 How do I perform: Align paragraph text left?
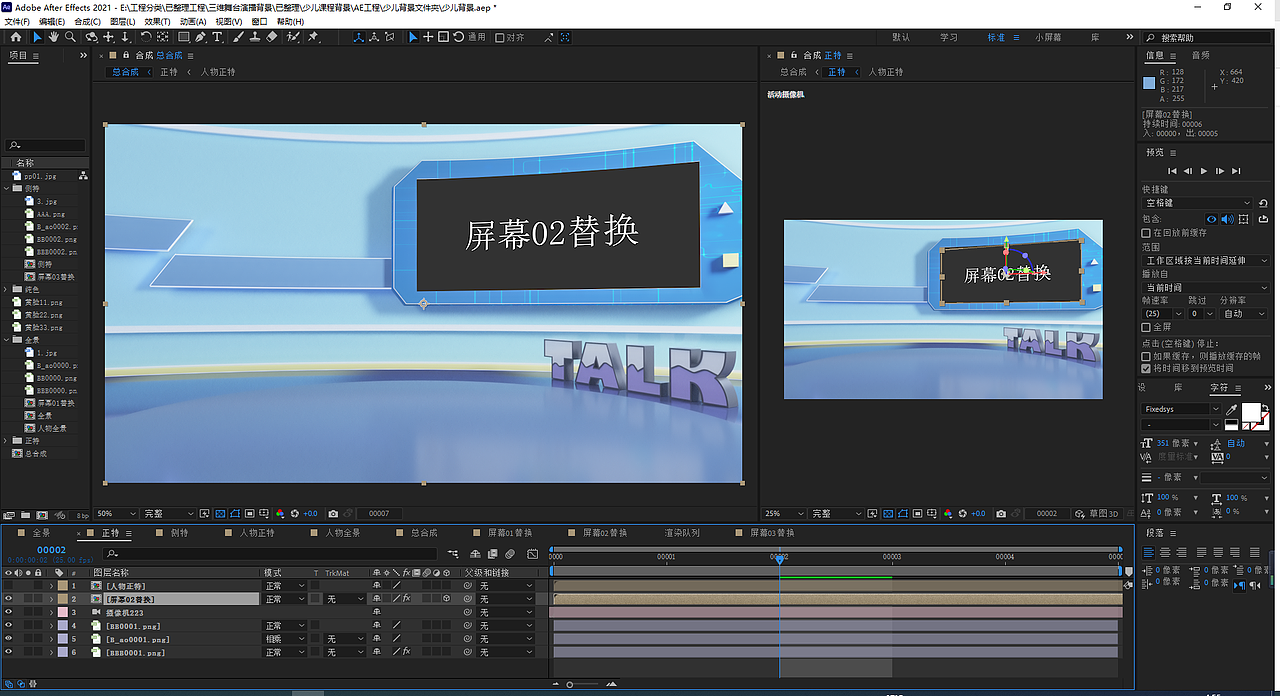[x=1149, y=553]
